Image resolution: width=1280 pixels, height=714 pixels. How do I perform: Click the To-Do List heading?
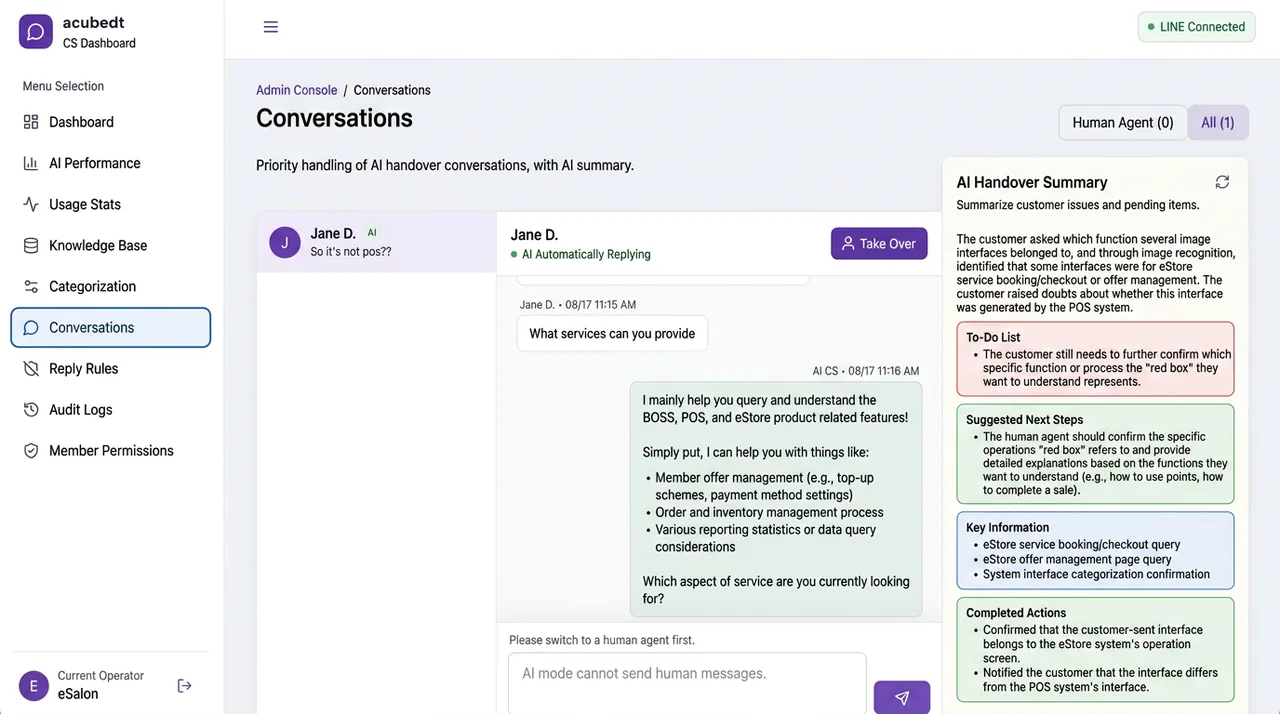pos(993,337)
